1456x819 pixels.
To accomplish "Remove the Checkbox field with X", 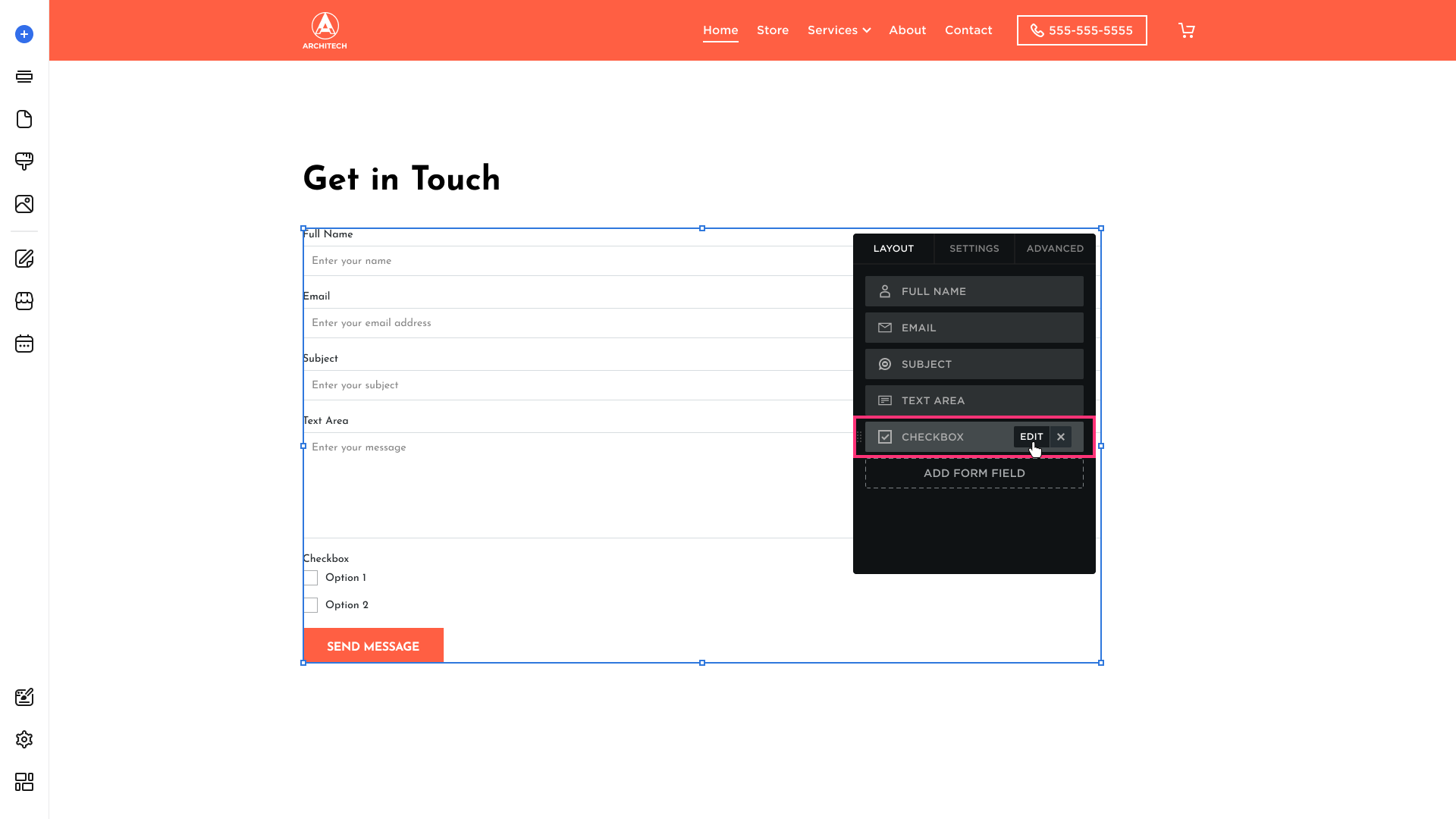I will 1061,437.
